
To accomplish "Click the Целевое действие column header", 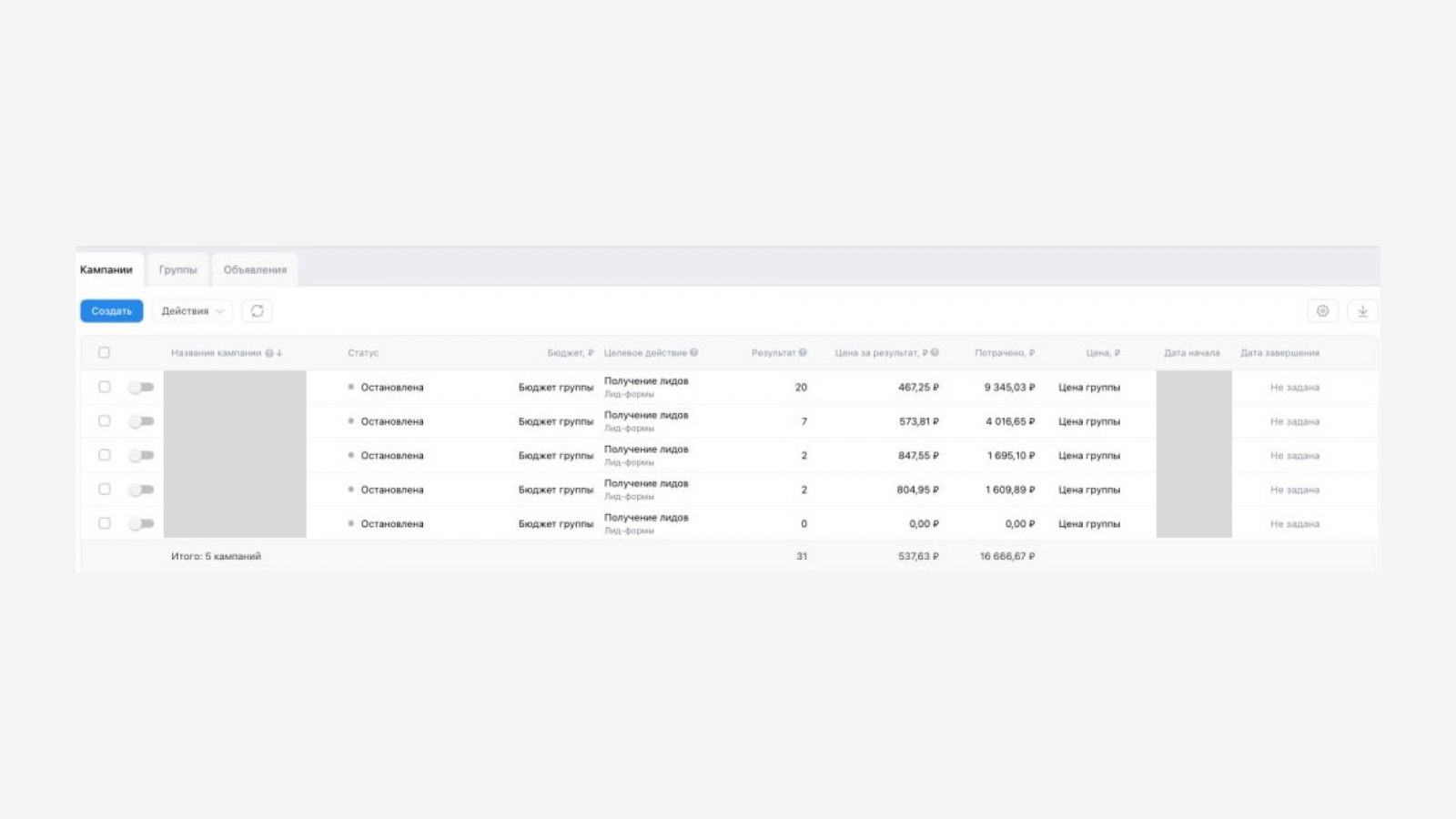I will click(645, 353).
